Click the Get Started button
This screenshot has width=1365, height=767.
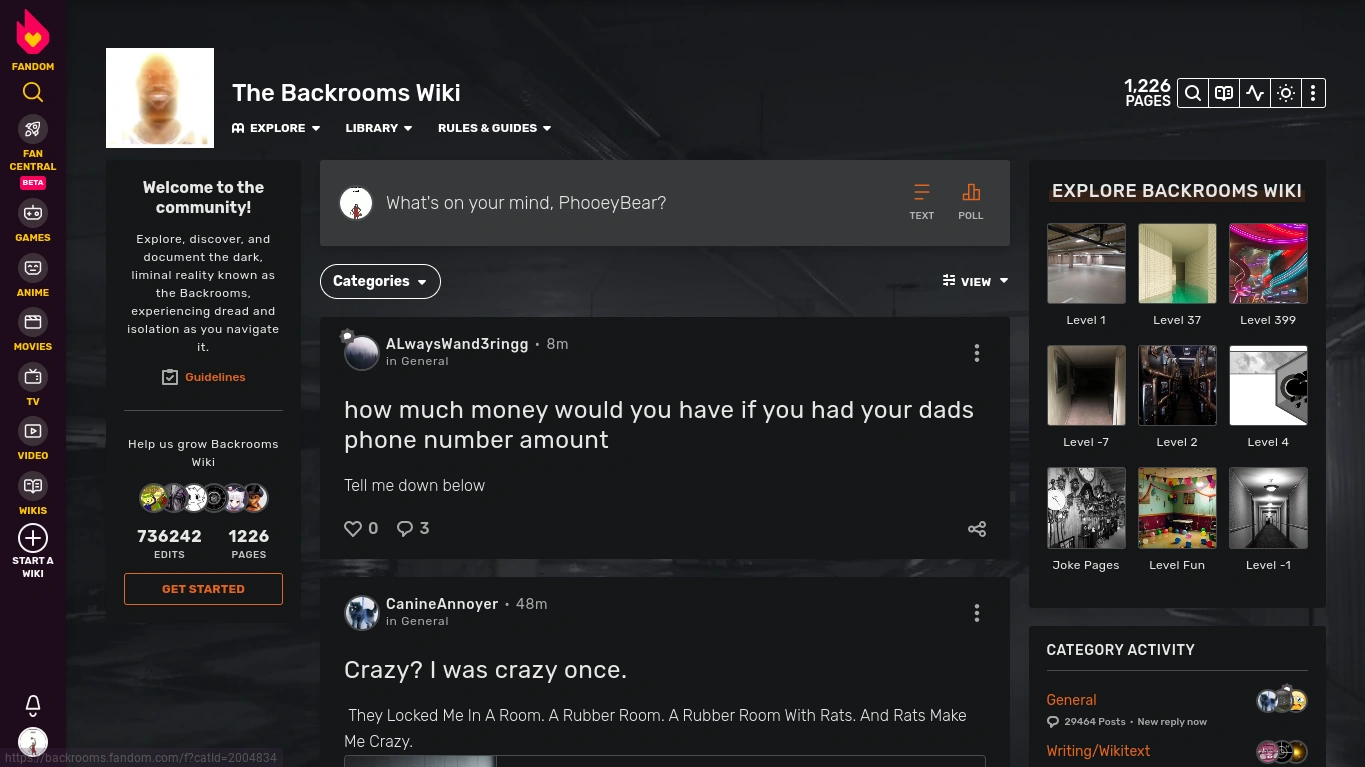point(203,589)
